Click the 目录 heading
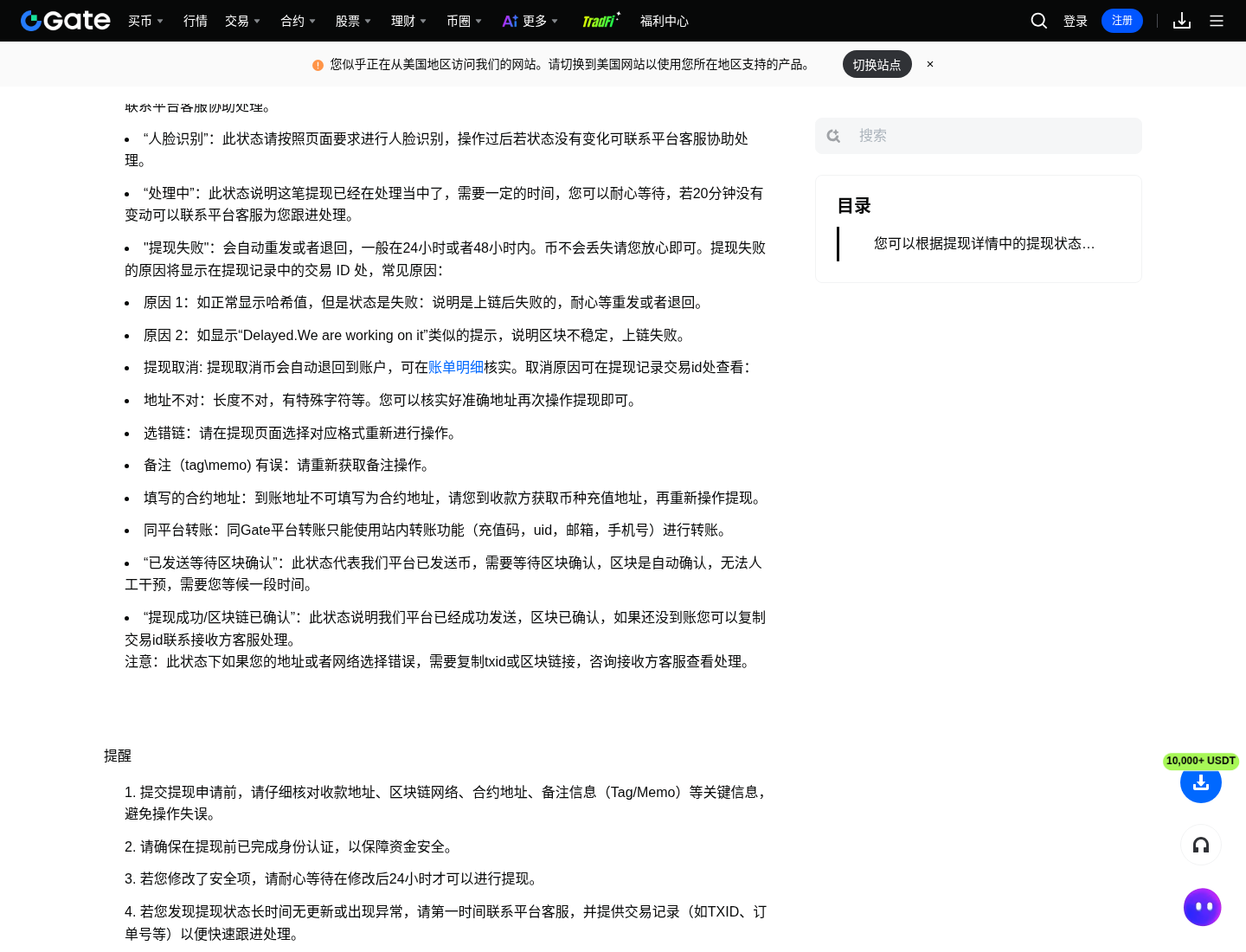 (x=854, y=206)
